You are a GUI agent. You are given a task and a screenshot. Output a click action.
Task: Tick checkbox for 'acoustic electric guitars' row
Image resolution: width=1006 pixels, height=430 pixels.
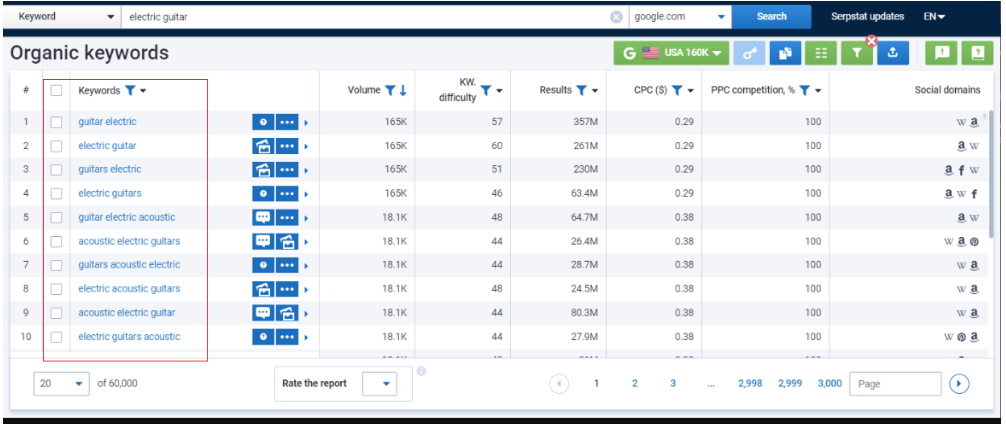[x=56, y=241]
